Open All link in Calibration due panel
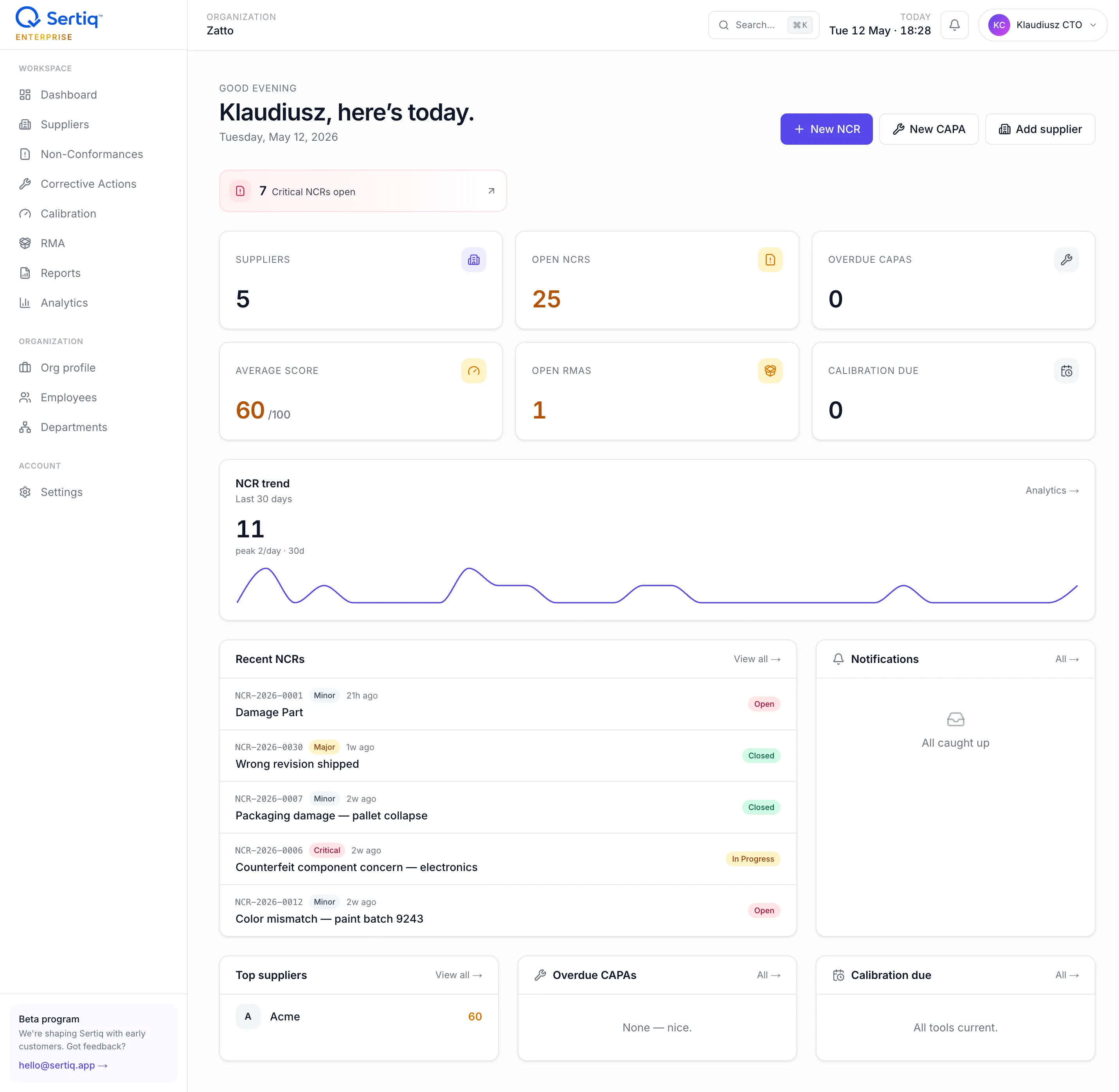The width and height of the screenshot is (1119, 1092). click(x=1067, y=975)
